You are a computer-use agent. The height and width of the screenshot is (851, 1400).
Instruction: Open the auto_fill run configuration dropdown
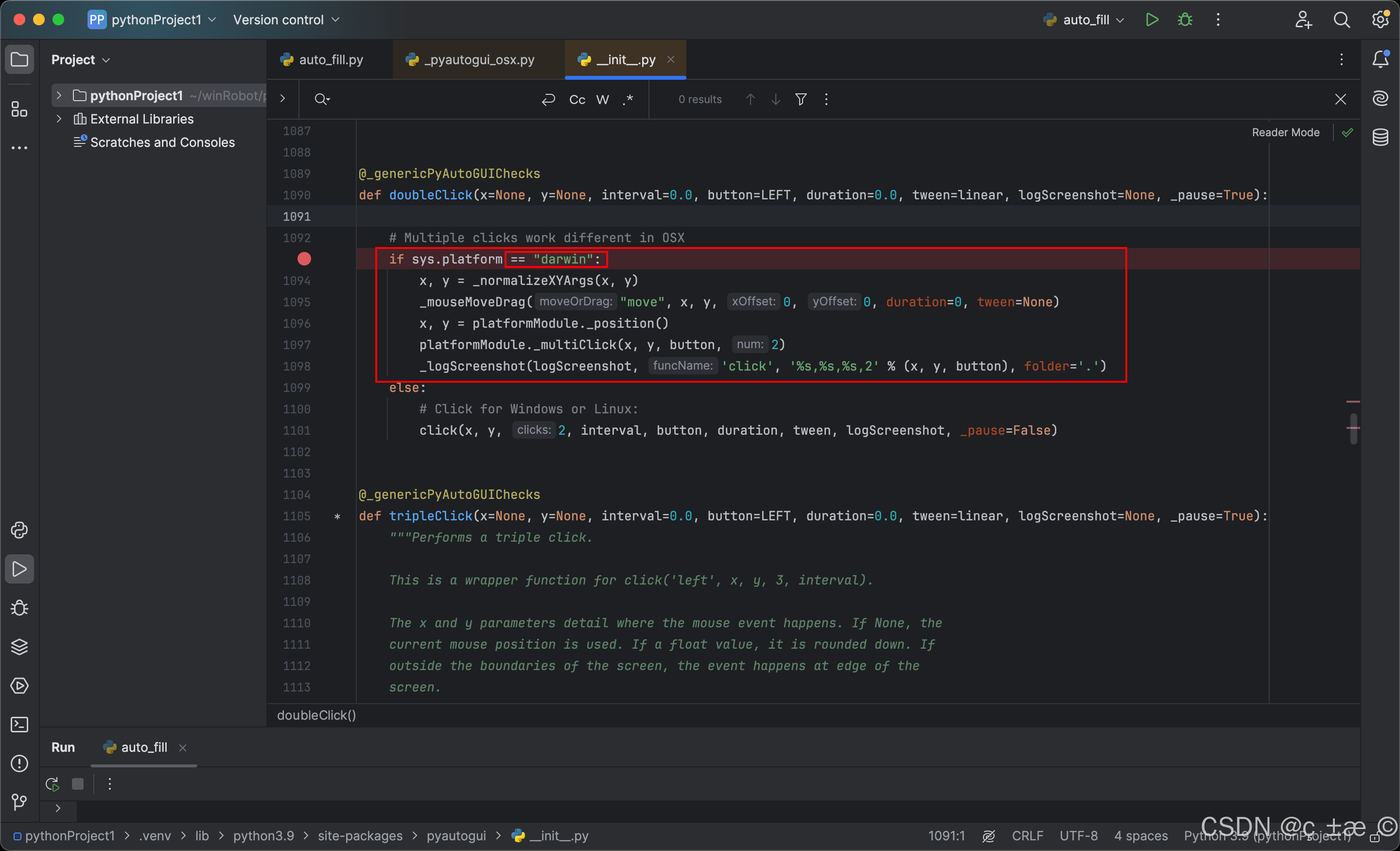click(x=1120, y=19)
